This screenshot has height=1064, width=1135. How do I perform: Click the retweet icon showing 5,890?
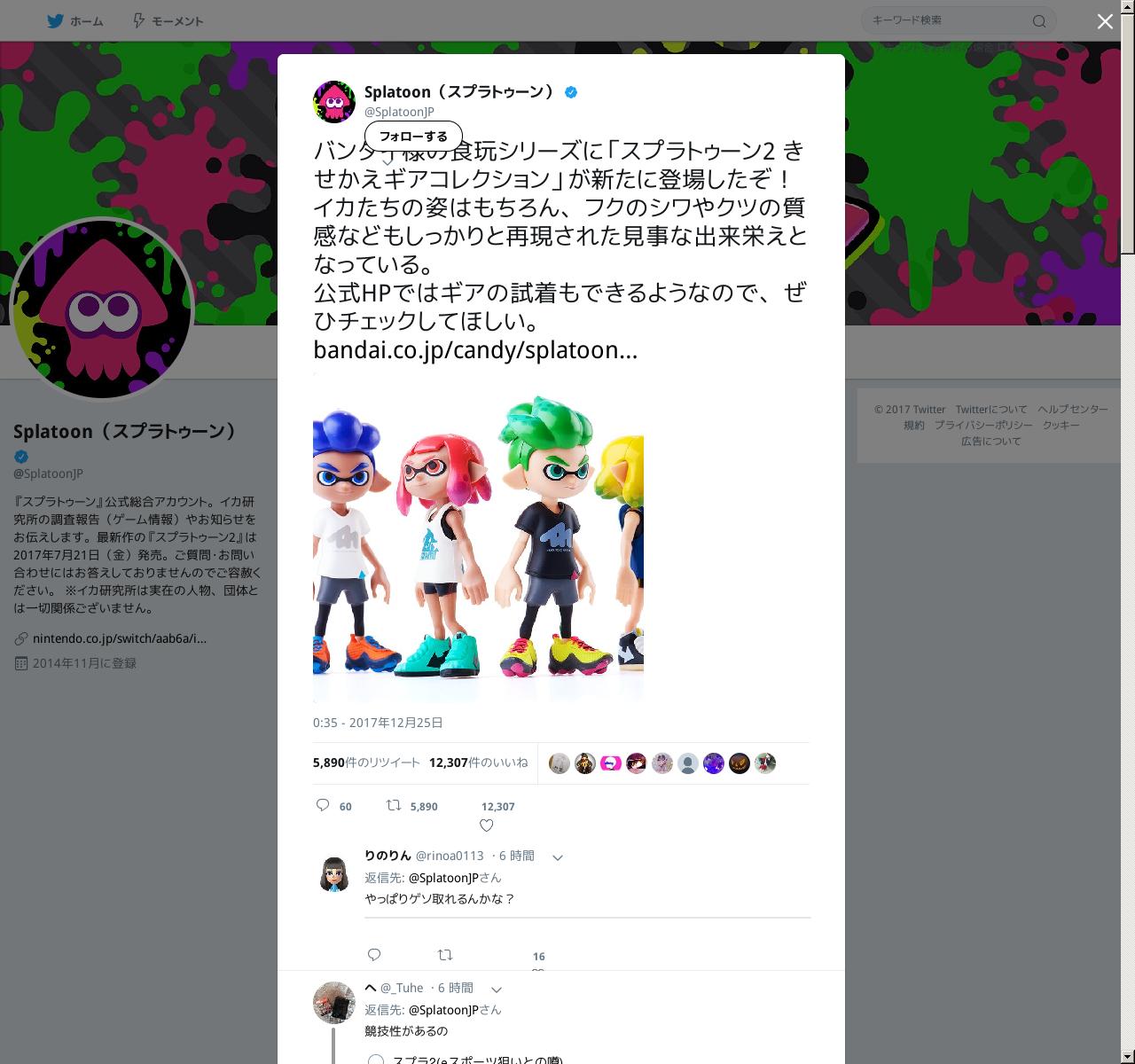pos(394,805)
